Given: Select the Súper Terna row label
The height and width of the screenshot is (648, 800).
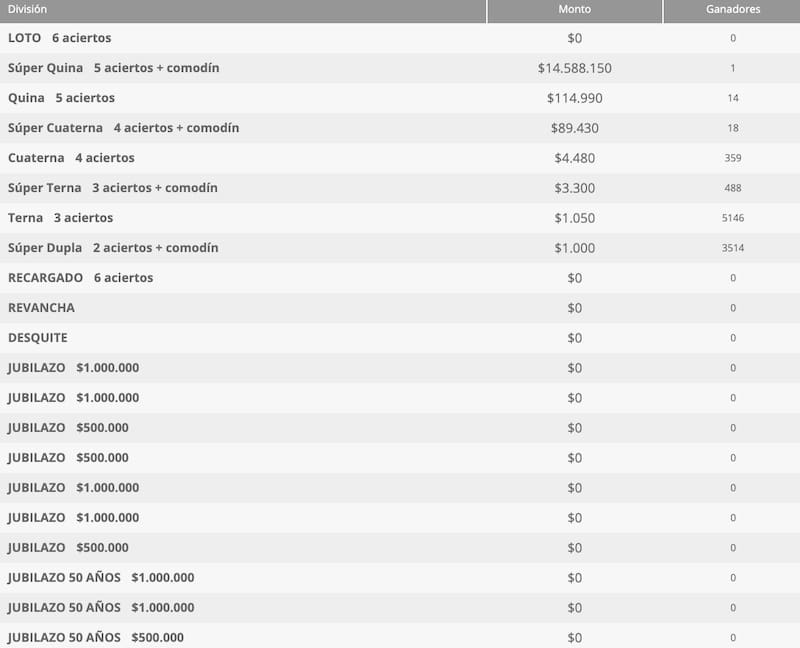Looking at the screenshot, I should click(x=112, y=188).
